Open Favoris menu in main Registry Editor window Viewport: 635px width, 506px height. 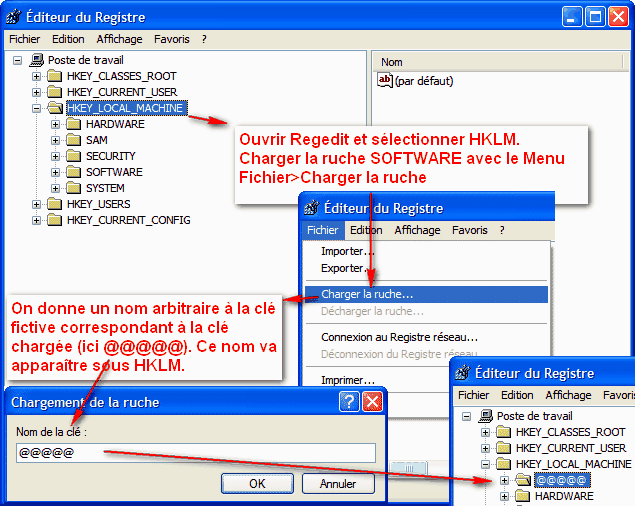point(172,39)
